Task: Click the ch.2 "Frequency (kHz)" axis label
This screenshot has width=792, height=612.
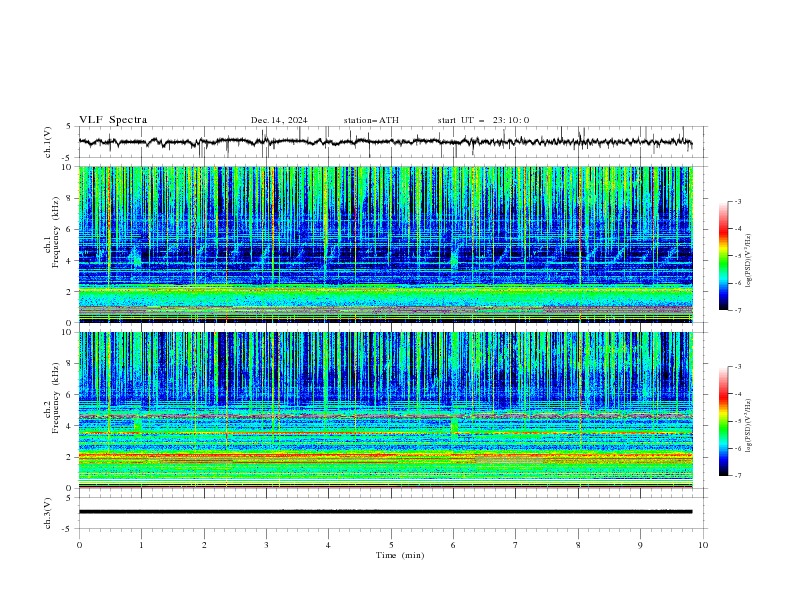Action: point(55,397)
